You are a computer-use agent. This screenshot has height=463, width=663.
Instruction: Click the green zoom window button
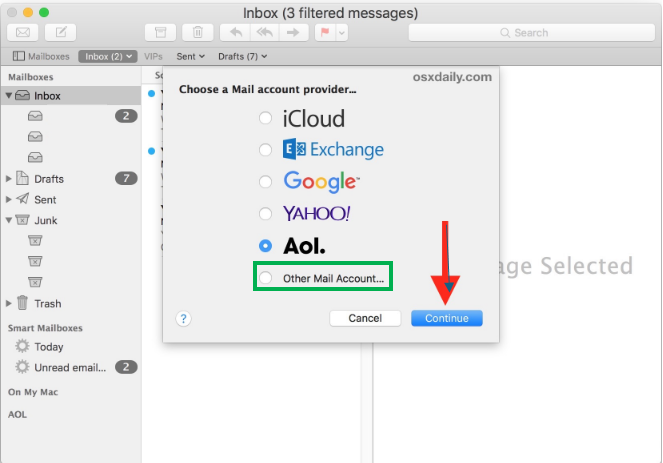[x=44, y=12]
